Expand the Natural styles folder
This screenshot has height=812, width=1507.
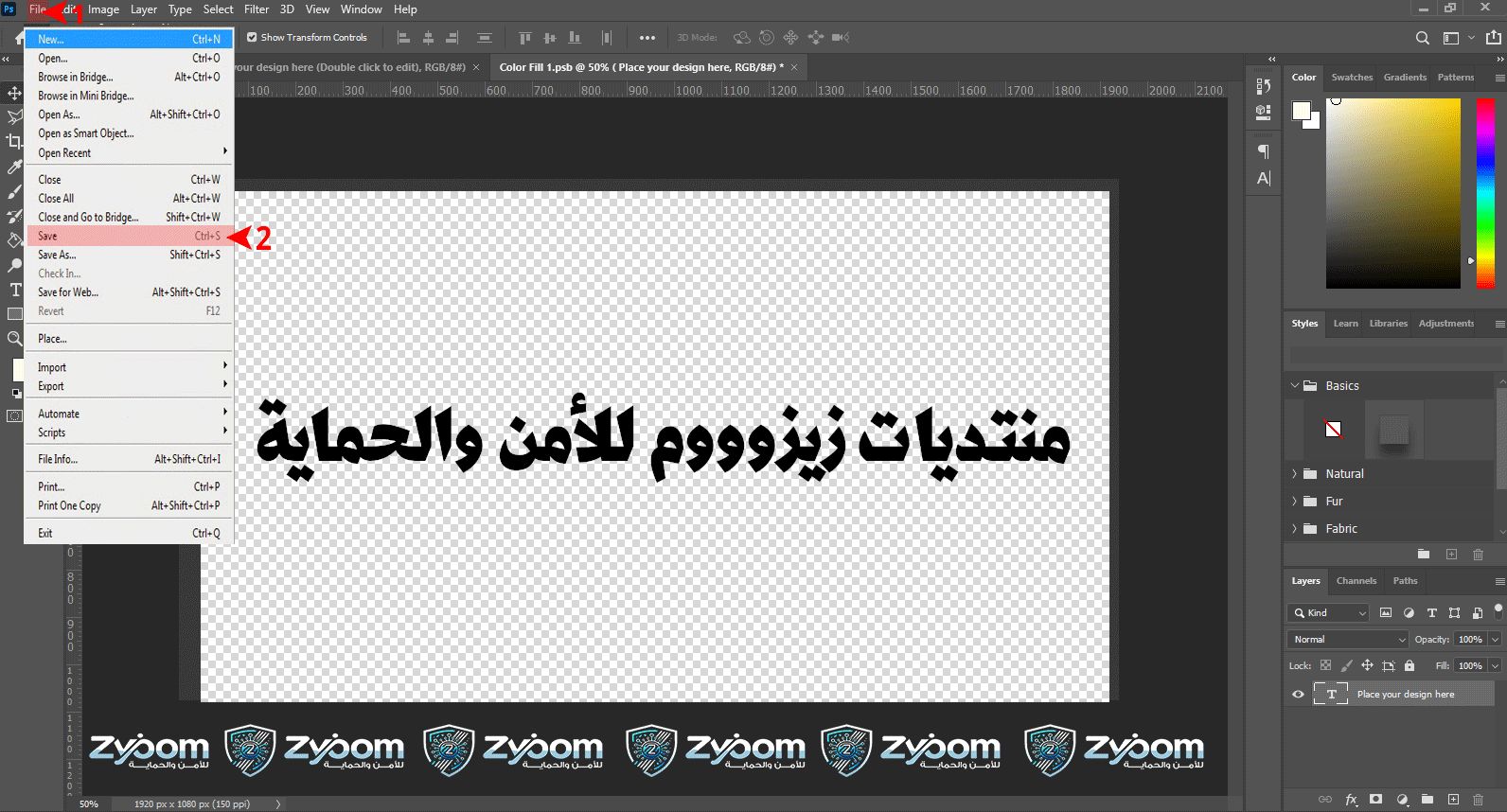(x=1294, y=474)
